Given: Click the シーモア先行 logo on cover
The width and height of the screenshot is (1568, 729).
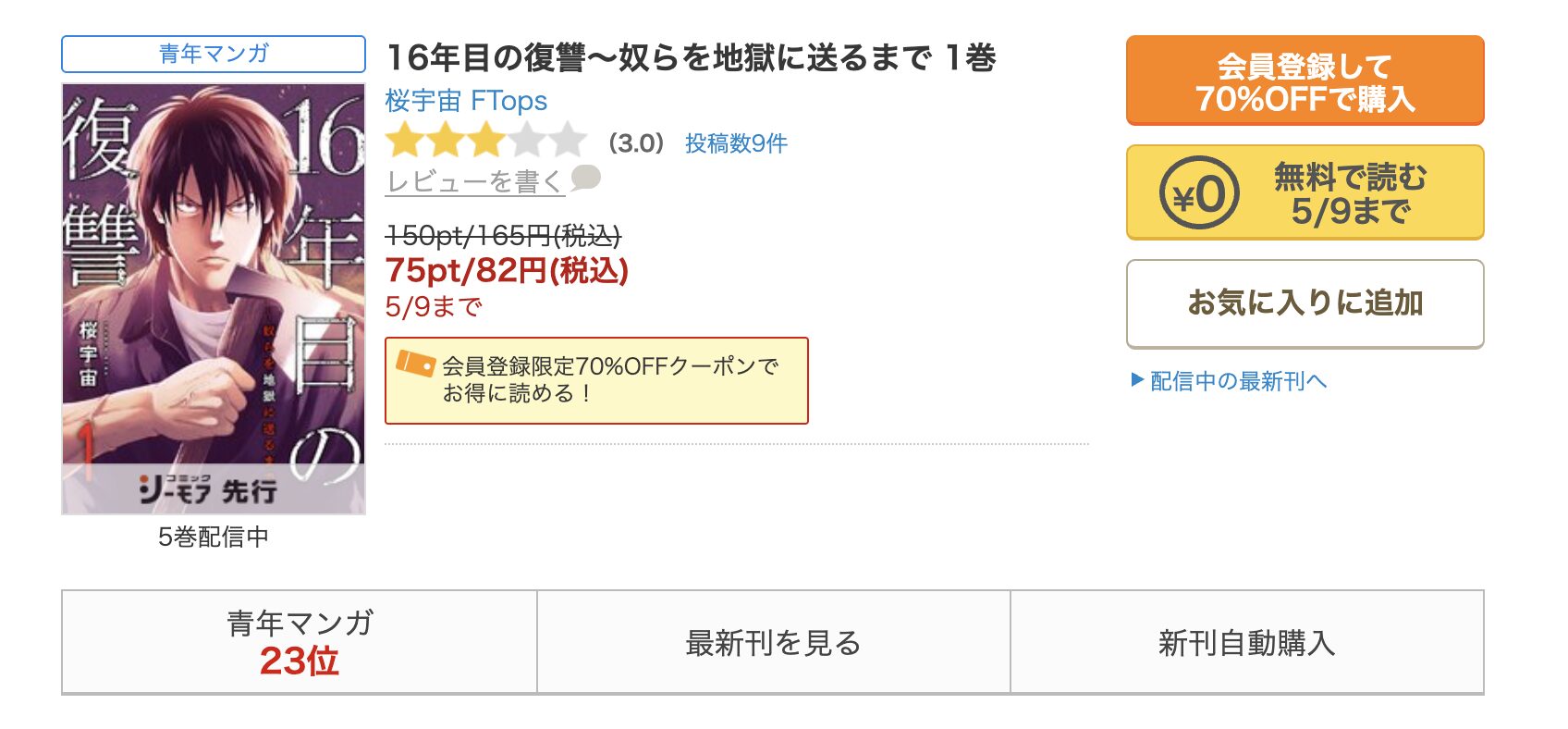Looking at the screenshot, I should pos(210,488).
